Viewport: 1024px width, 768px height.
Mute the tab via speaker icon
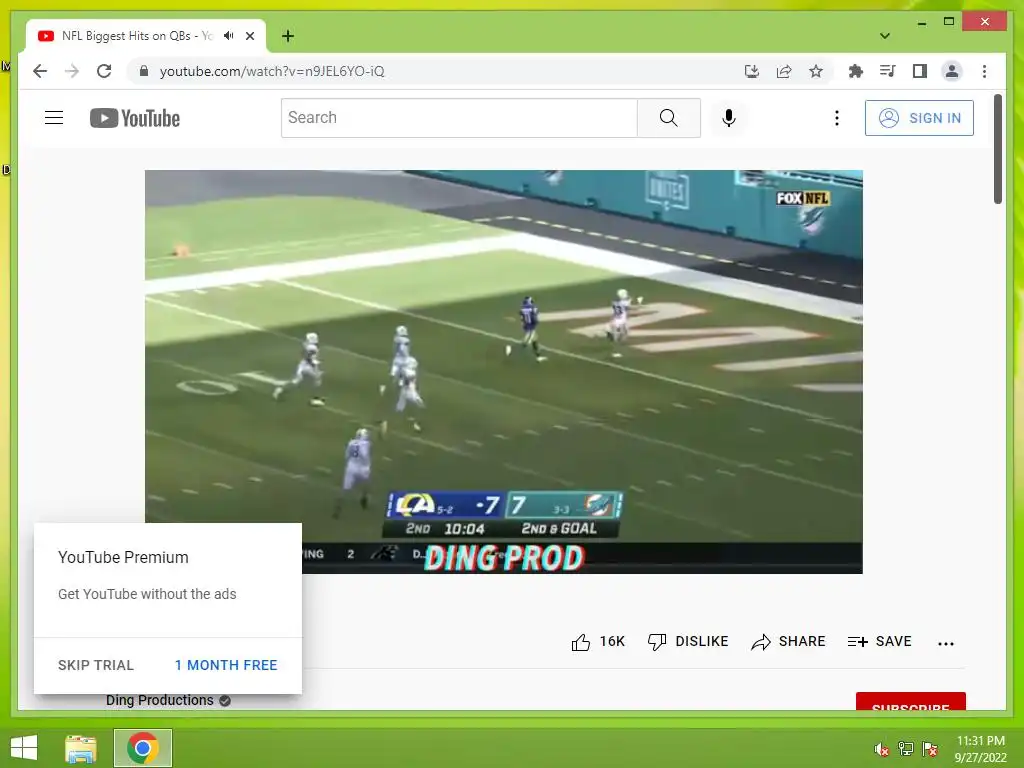(229, 36)
